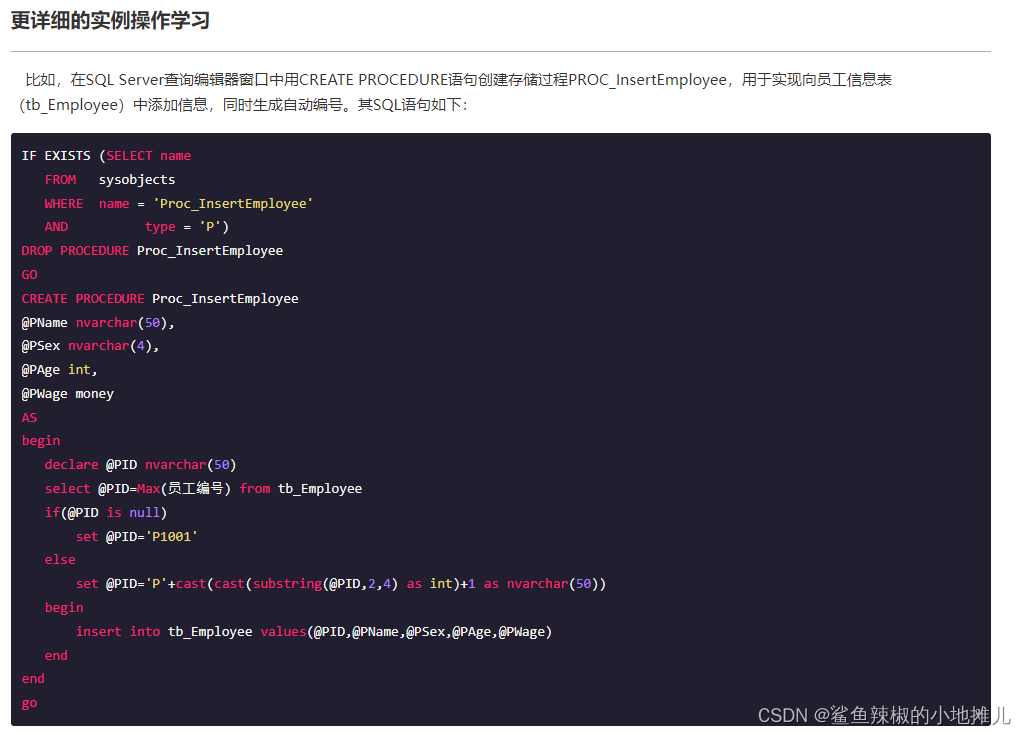Image resolution: width=1026 pixels, height=735 pixels.
Task: Click the heading 更详细的实例操作学习
Action: [x=110, y=20]
